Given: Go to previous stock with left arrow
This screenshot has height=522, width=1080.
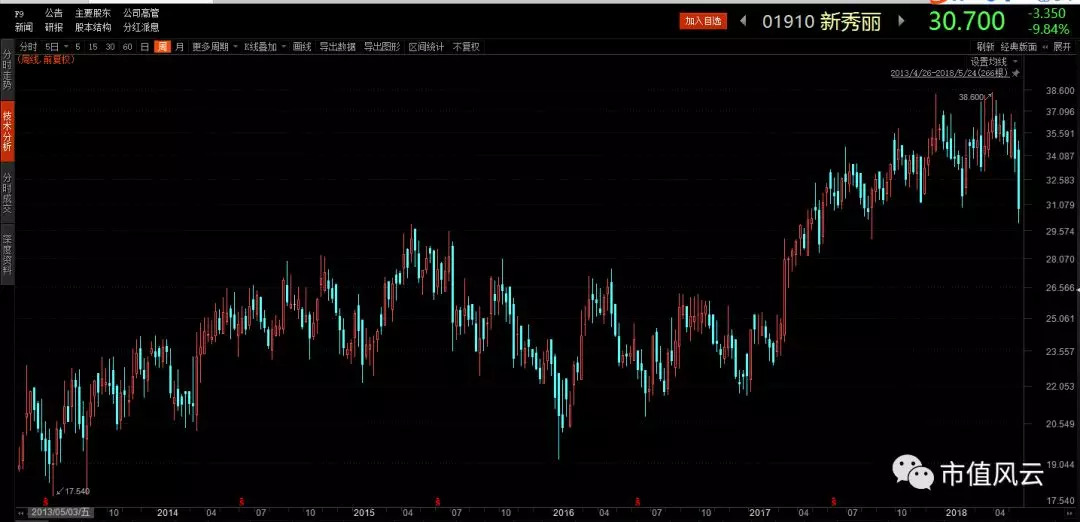Looking at the screenshot, I should coord(743,21).
